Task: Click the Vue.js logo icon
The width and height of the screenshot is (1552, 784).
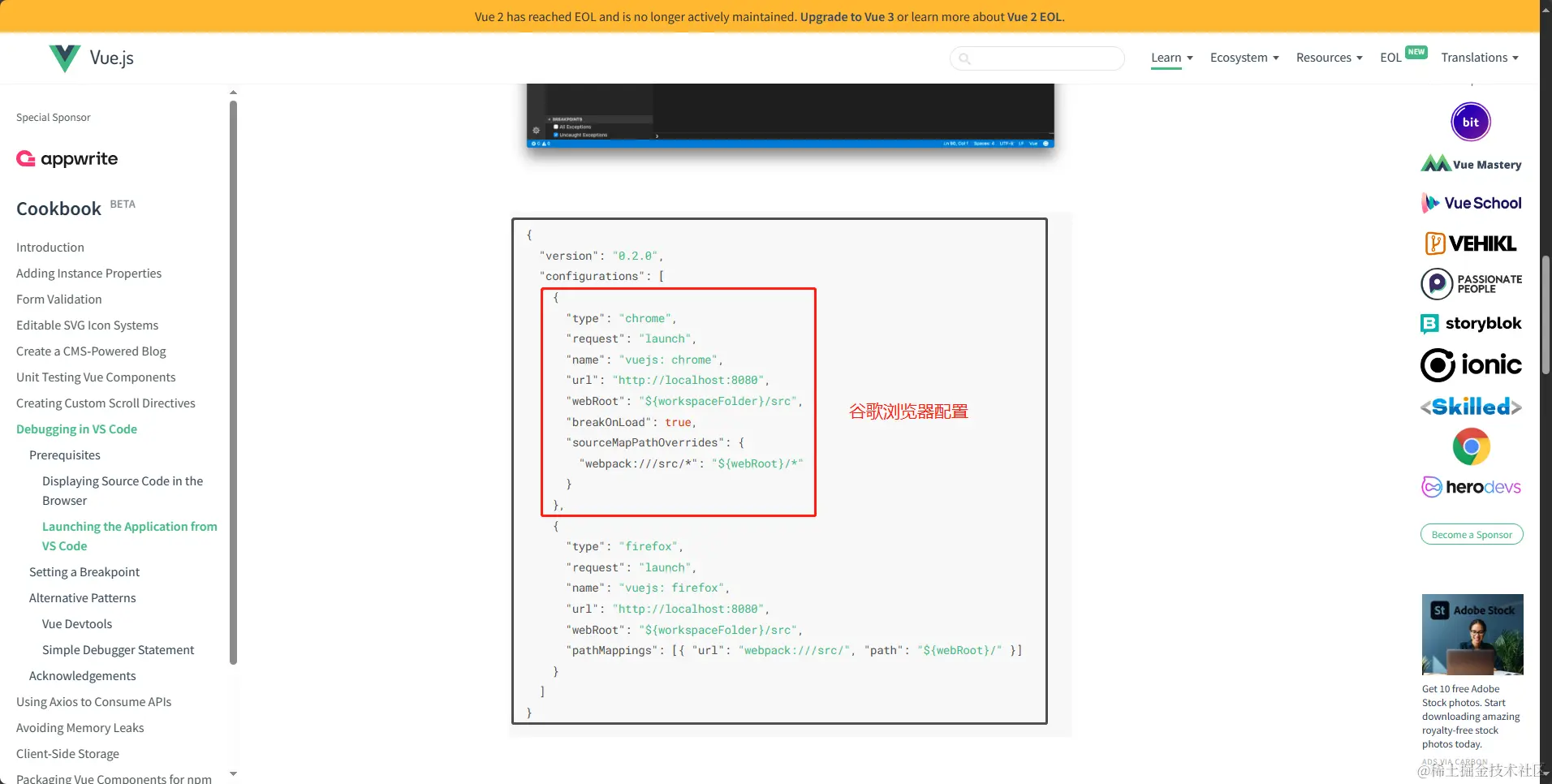Action: pos(65,58)
